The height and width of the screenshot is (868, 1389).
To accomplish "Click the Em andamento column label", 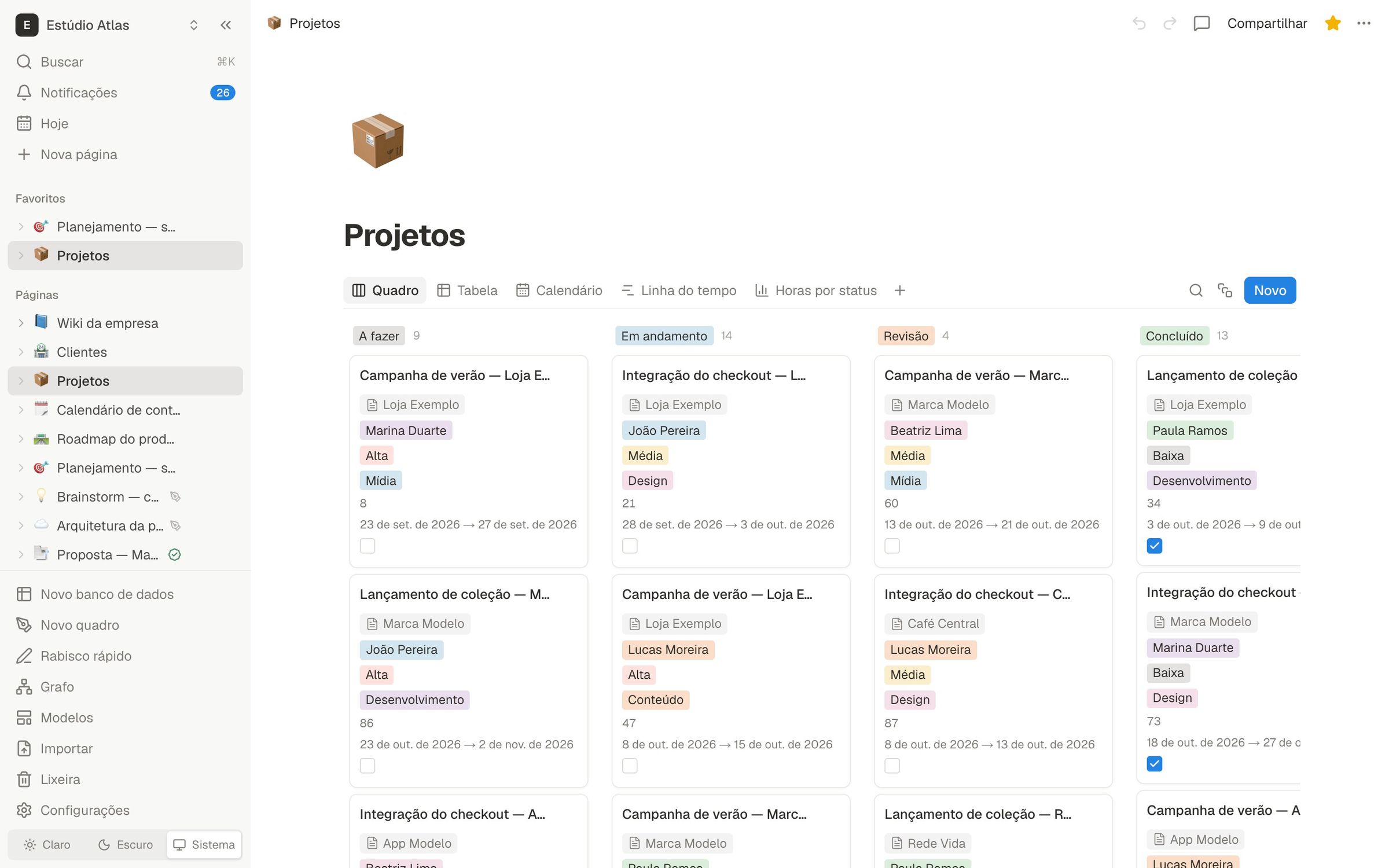I will point(664,336).
